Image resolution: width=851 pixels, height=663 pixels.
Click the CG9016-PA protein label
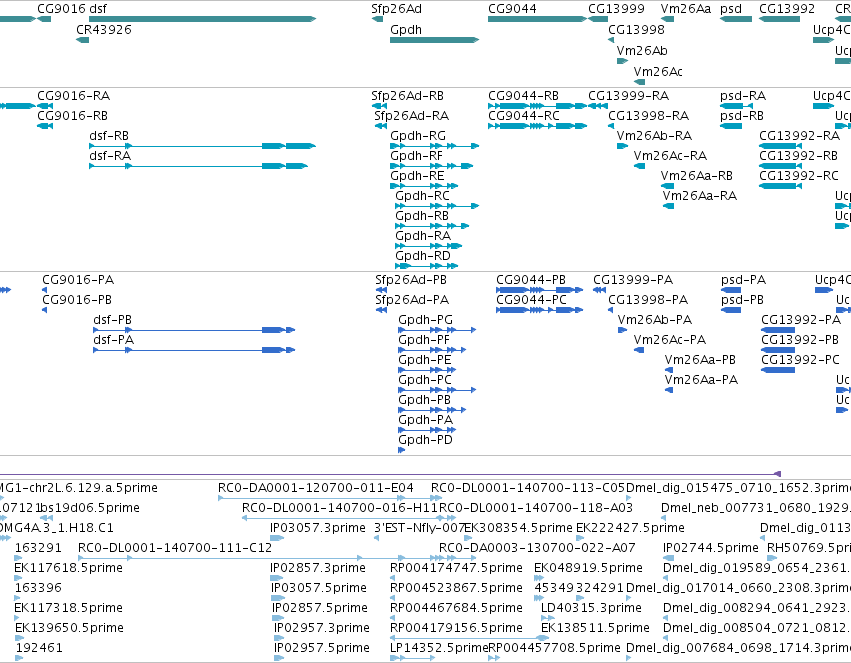pos(78,279)
